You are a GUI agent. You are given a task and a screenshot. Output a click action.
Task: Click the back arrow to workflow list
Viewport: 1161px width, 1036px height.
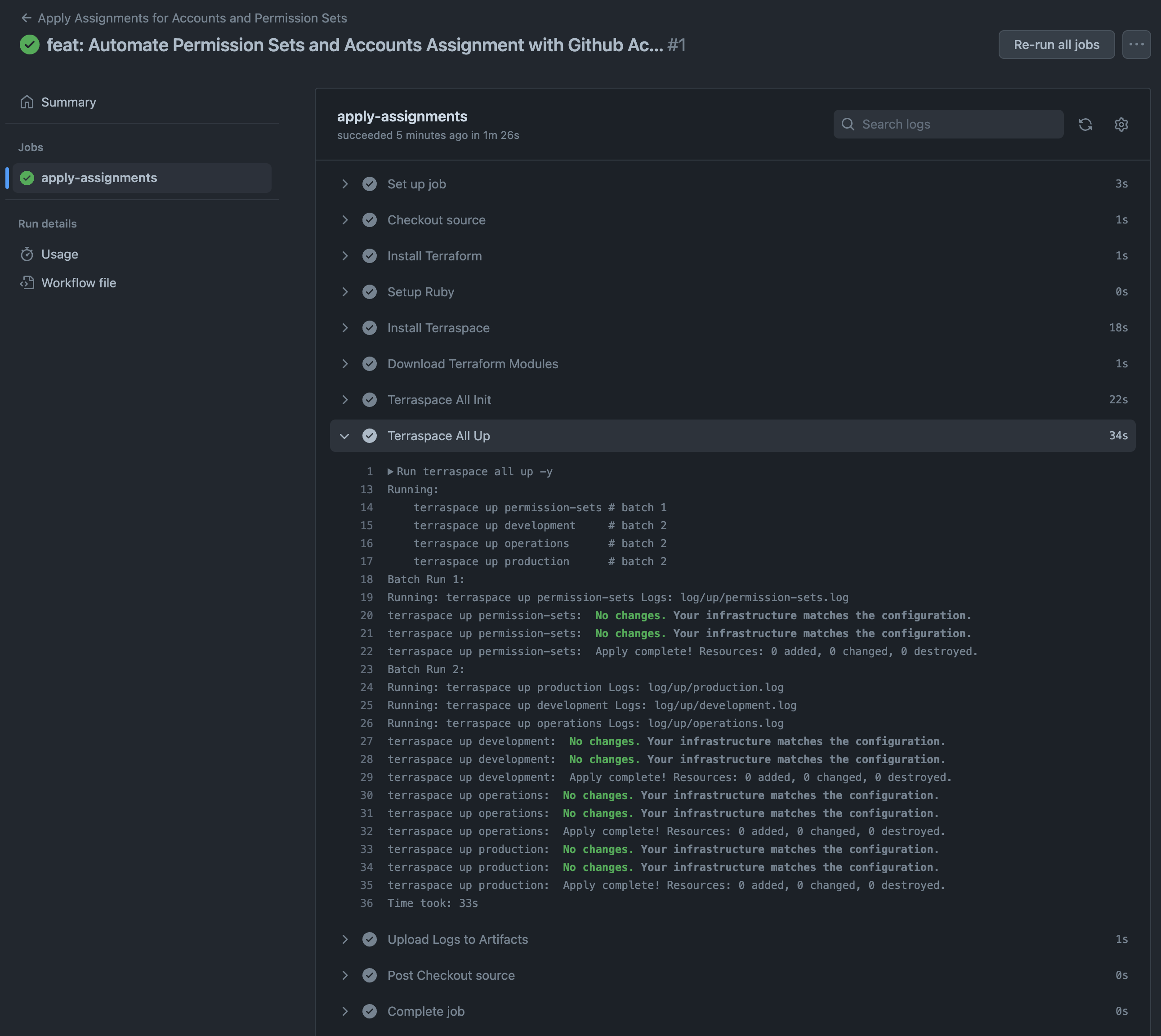click(26, 18)
